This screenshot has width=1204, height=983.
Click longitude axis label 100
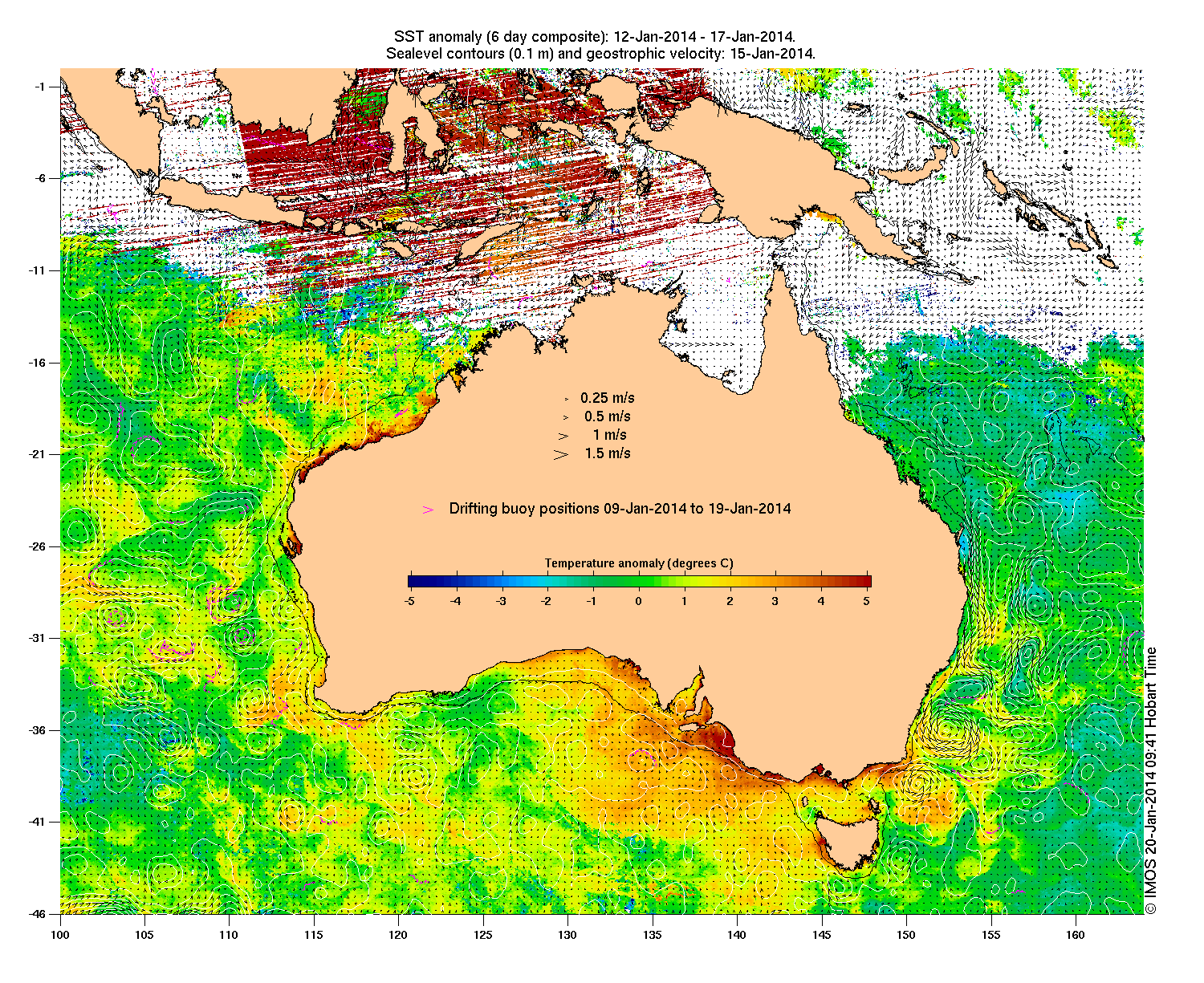click(60, 934)
